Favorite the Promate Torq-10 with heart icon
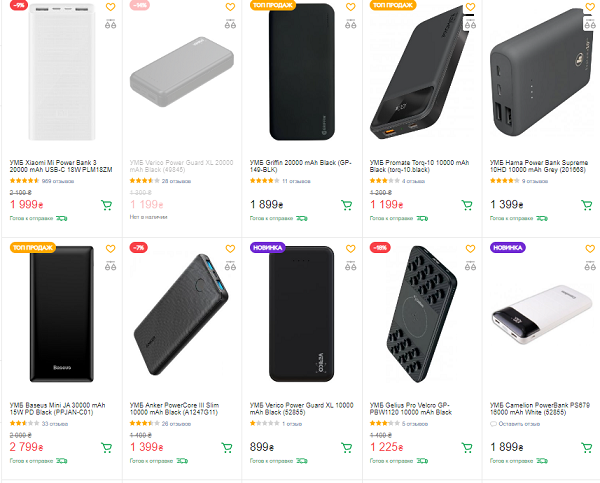This screenshot has height=483, width=600. 469,6
